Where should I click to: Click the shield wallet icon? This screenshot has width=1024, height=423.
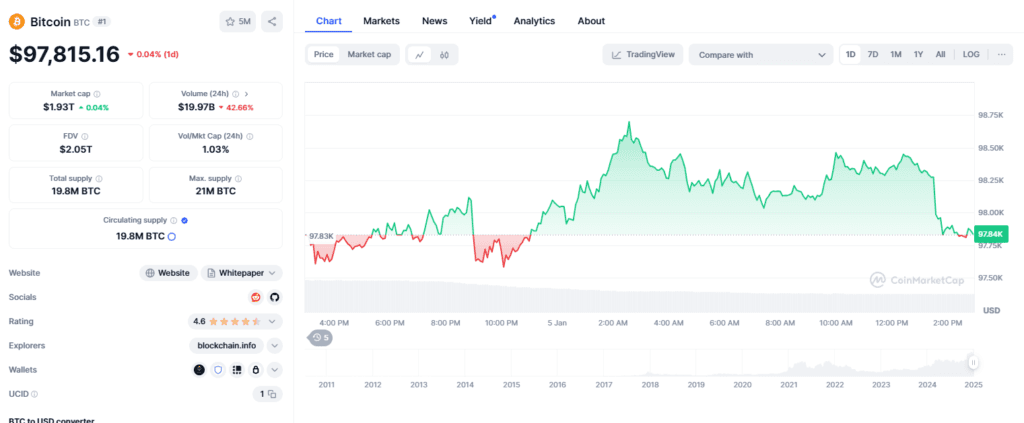218,369
